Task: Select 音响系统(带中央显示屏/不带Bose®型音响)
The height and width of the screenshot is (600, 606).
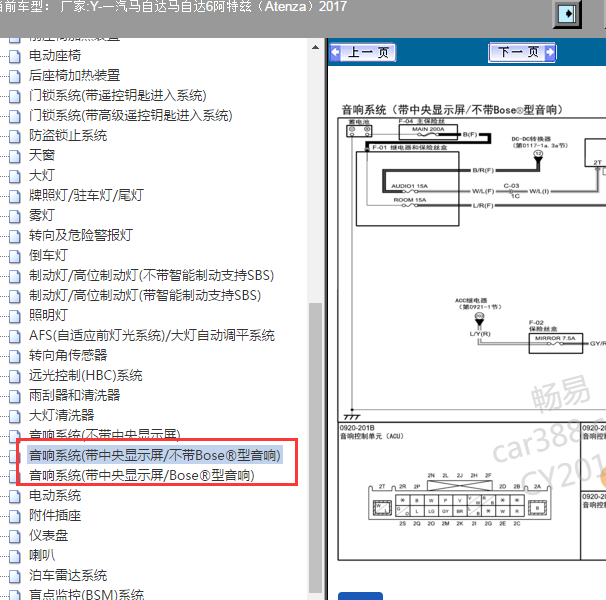Action: [x=155, y=455]
